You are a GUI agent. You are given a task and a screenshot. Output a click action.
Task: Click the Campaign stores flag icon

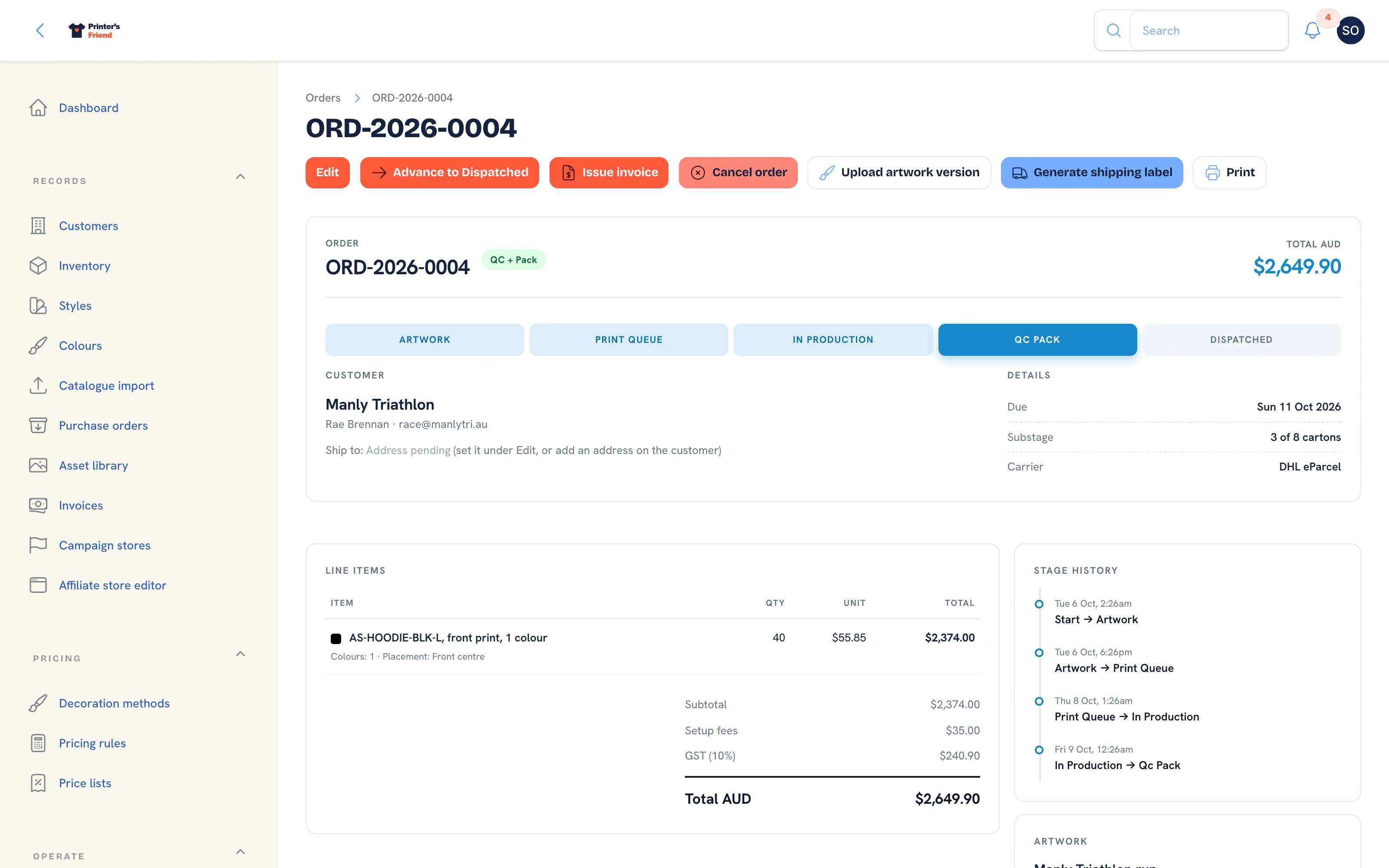tap(38, 546)
